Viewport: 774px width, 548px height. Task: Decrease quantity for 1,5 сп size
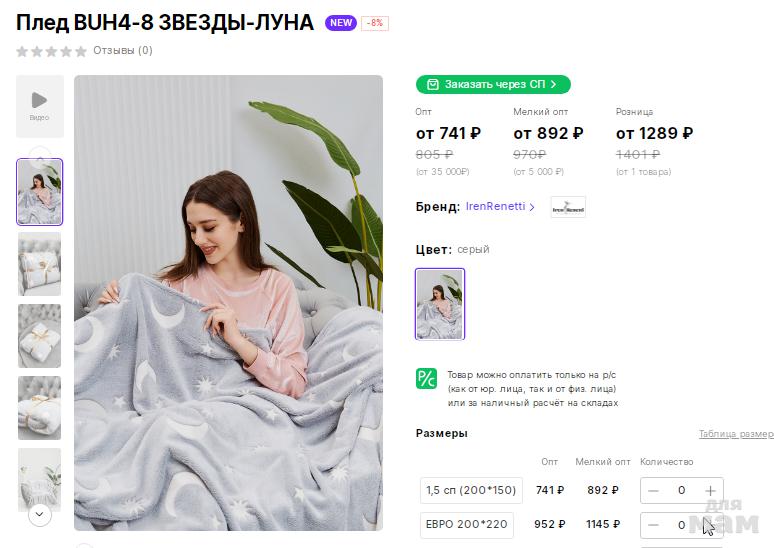click(x=653, y=491)
